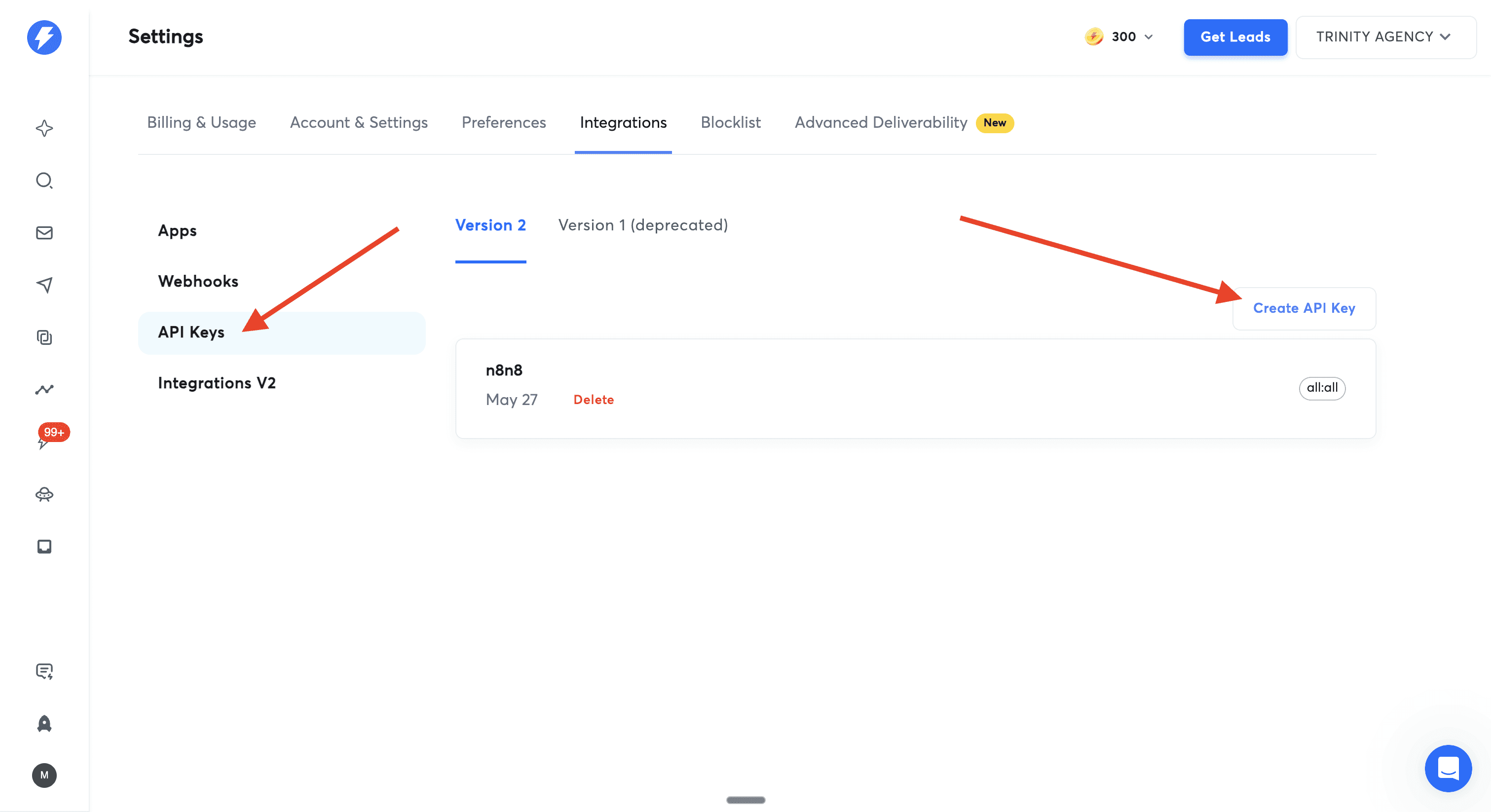This screenshot has height=812, width=1491.
Task: Click the Create API Key button
Action: 1304,308
